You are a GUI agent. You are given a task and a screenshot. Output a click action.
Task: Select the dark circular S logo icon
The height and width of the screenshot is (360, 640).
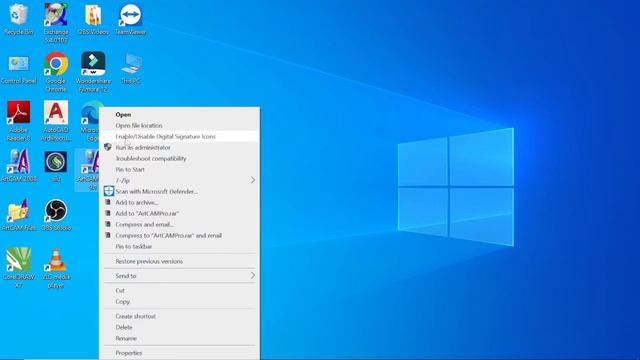click(56, 162)
